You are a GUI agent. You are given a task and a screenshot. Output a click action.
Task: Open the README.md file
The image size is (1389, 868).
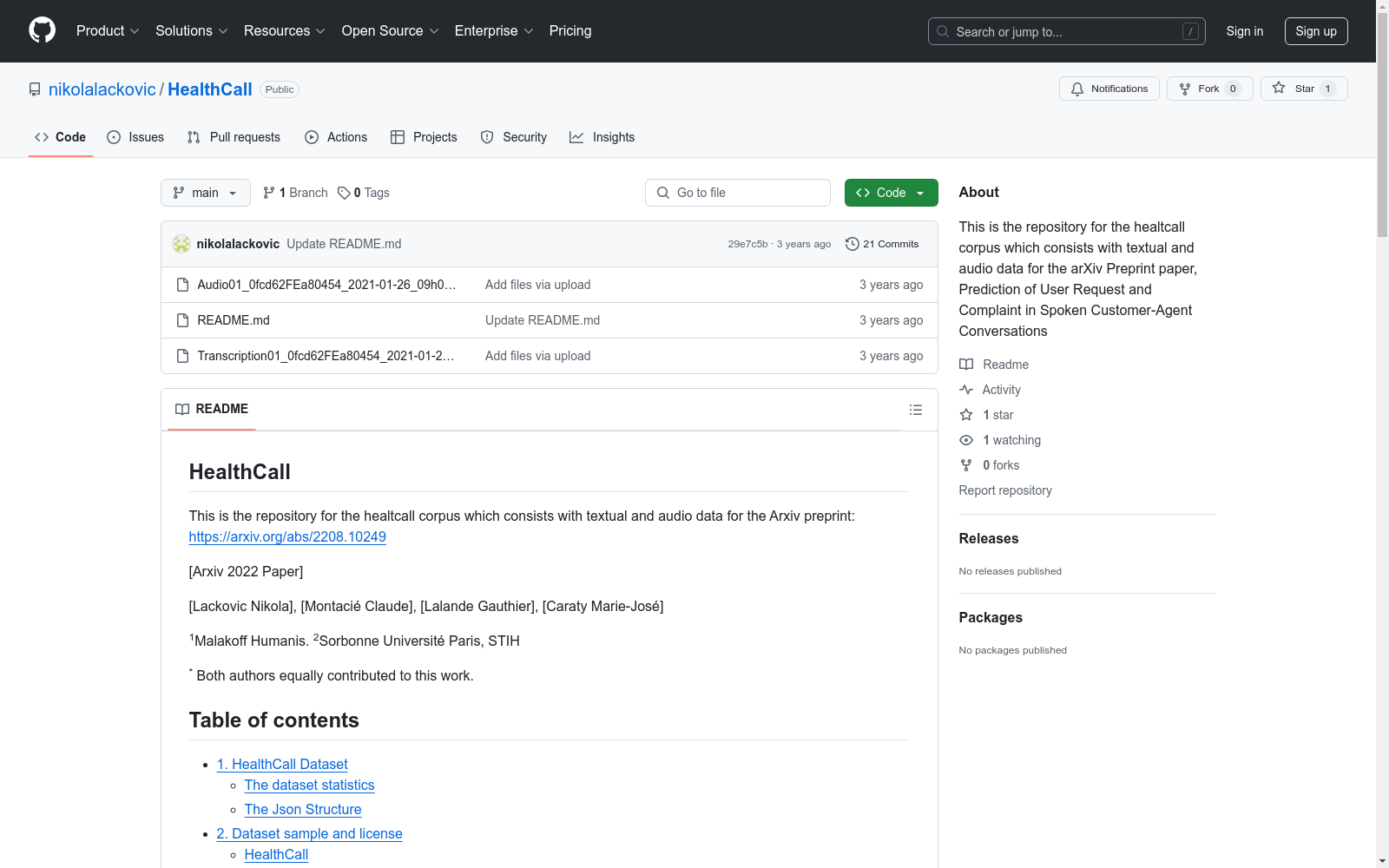(x=234, y=320)
